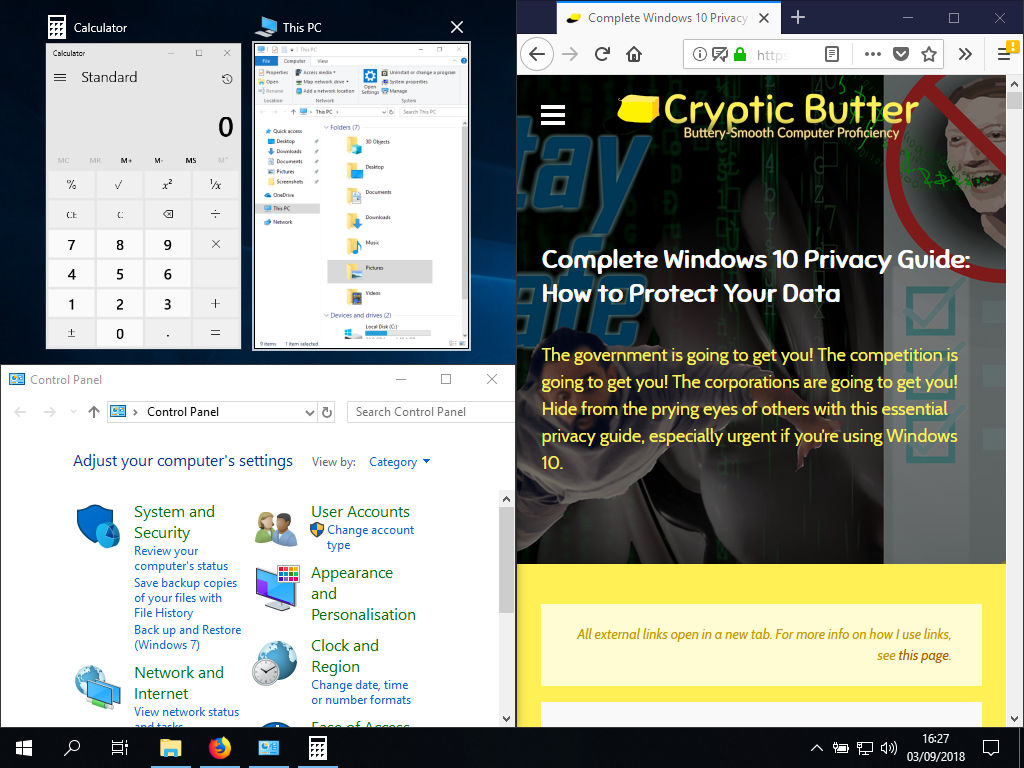1024x768 pixels.
Task: Open Back up and Restore (Windows 7)
Action: point(187,637)
